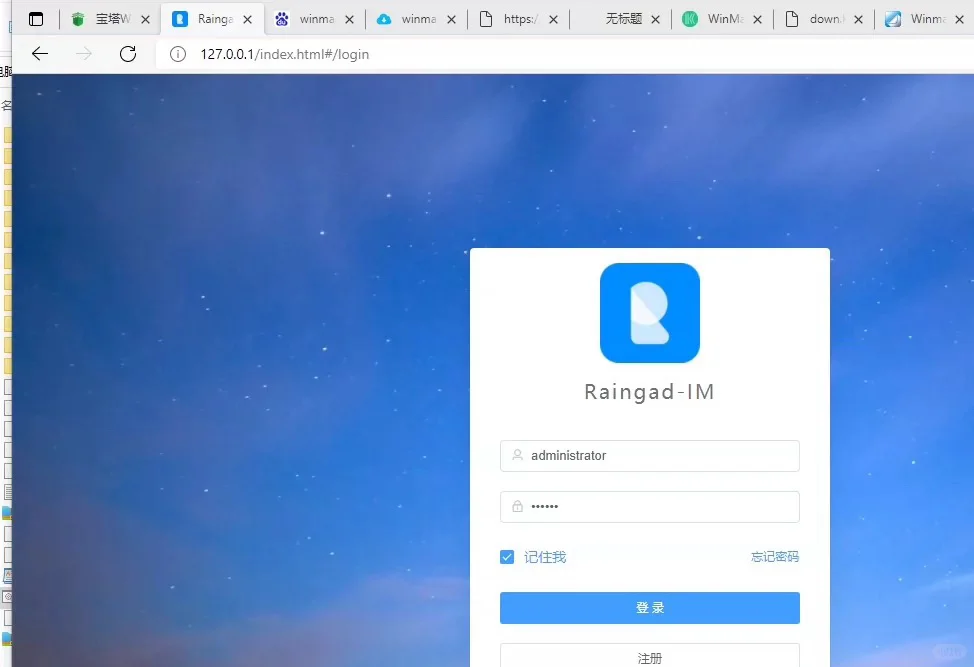Click the Raingad-IM logo image

650,312
